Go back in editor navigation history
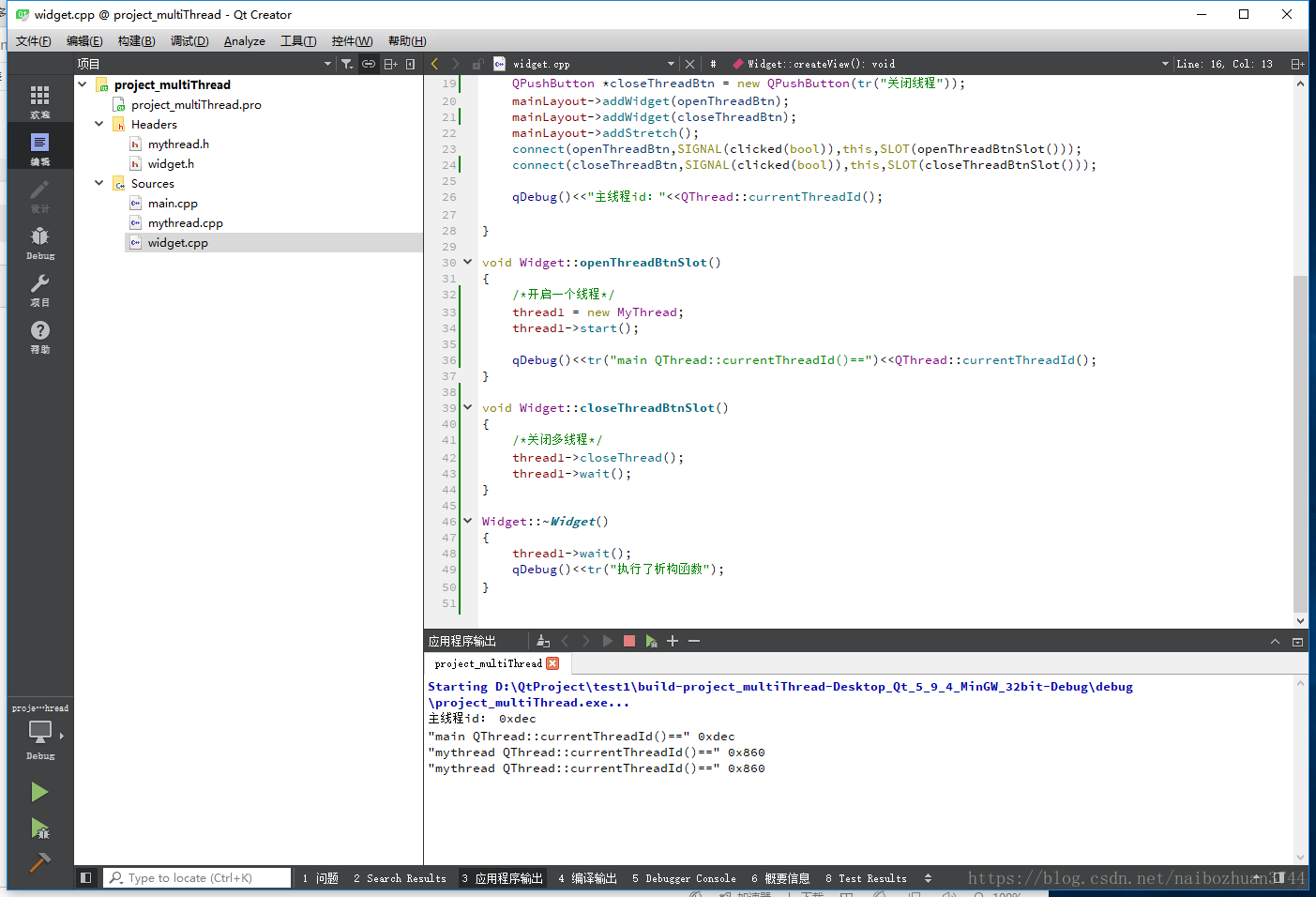Screen dimensions: 1316x897 coord(434,64)
